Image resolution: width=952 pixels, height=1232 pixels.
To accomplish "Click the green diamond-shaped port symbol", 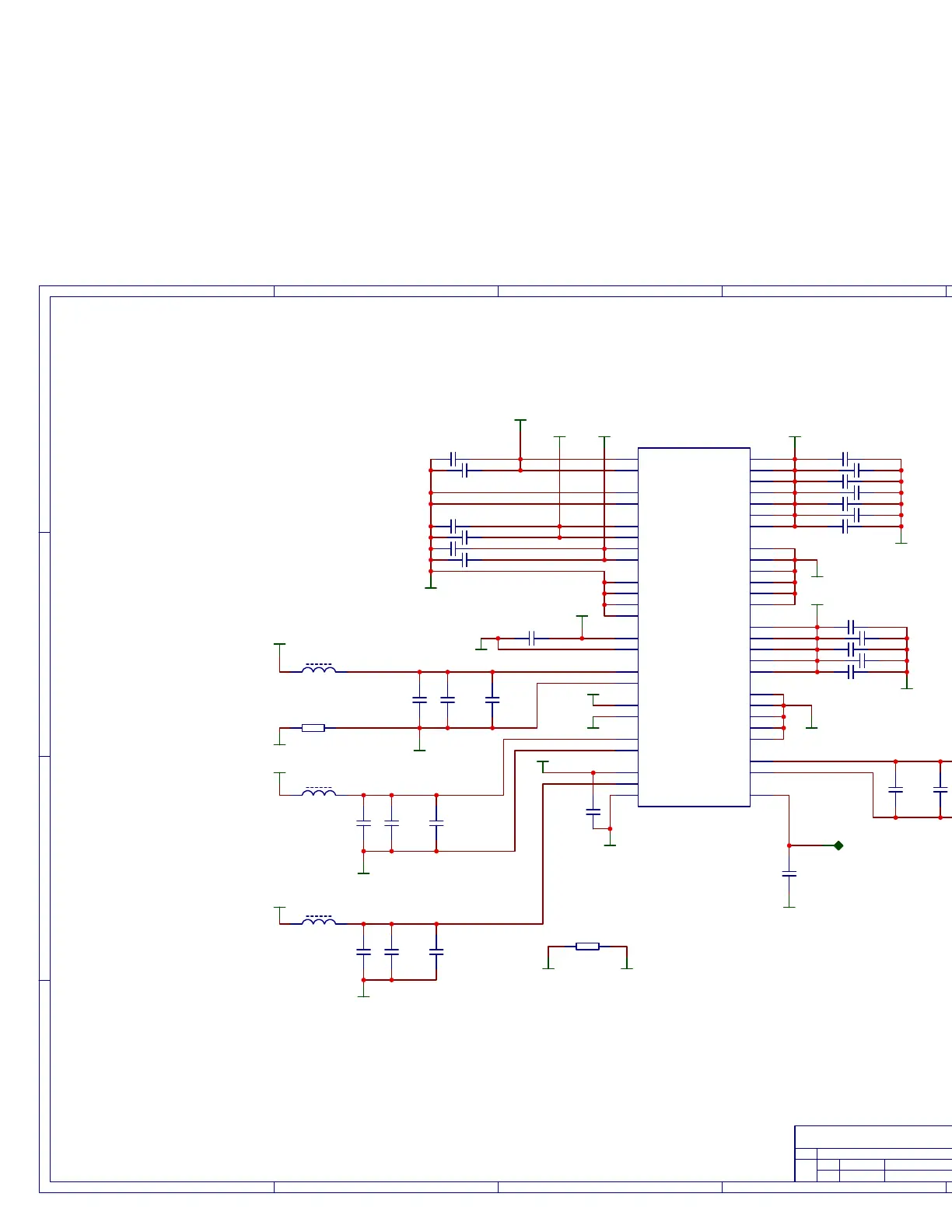I will (x=838, y=845).
